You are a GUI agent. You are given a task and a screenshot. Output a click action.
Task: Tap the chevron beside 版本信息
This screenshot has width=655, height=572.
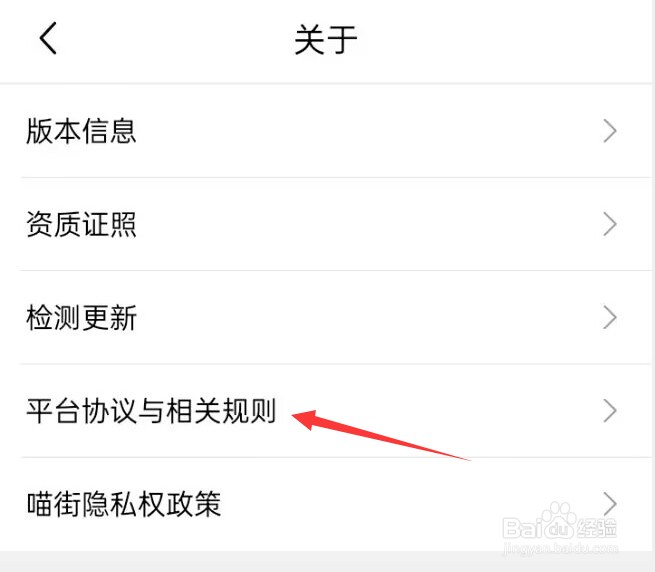pyautogui.click(x=610, y=131)
